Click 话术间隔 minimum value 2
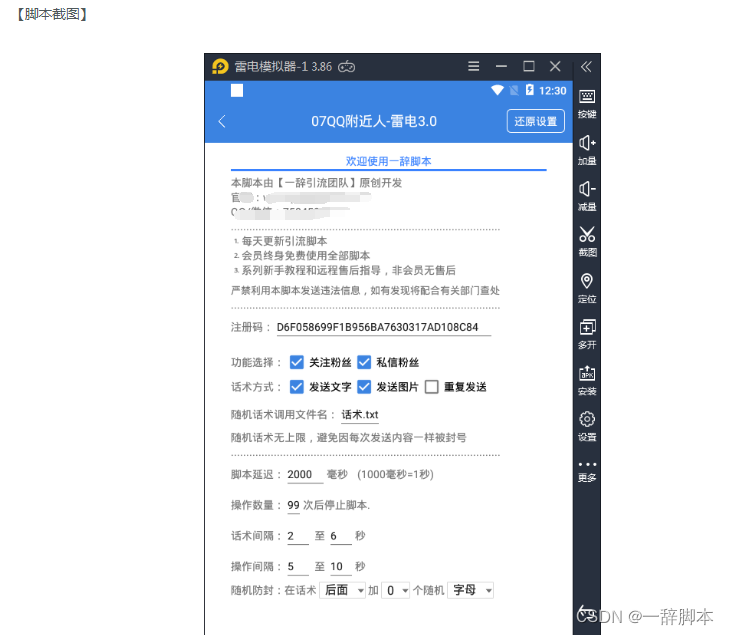 point(298,536)
